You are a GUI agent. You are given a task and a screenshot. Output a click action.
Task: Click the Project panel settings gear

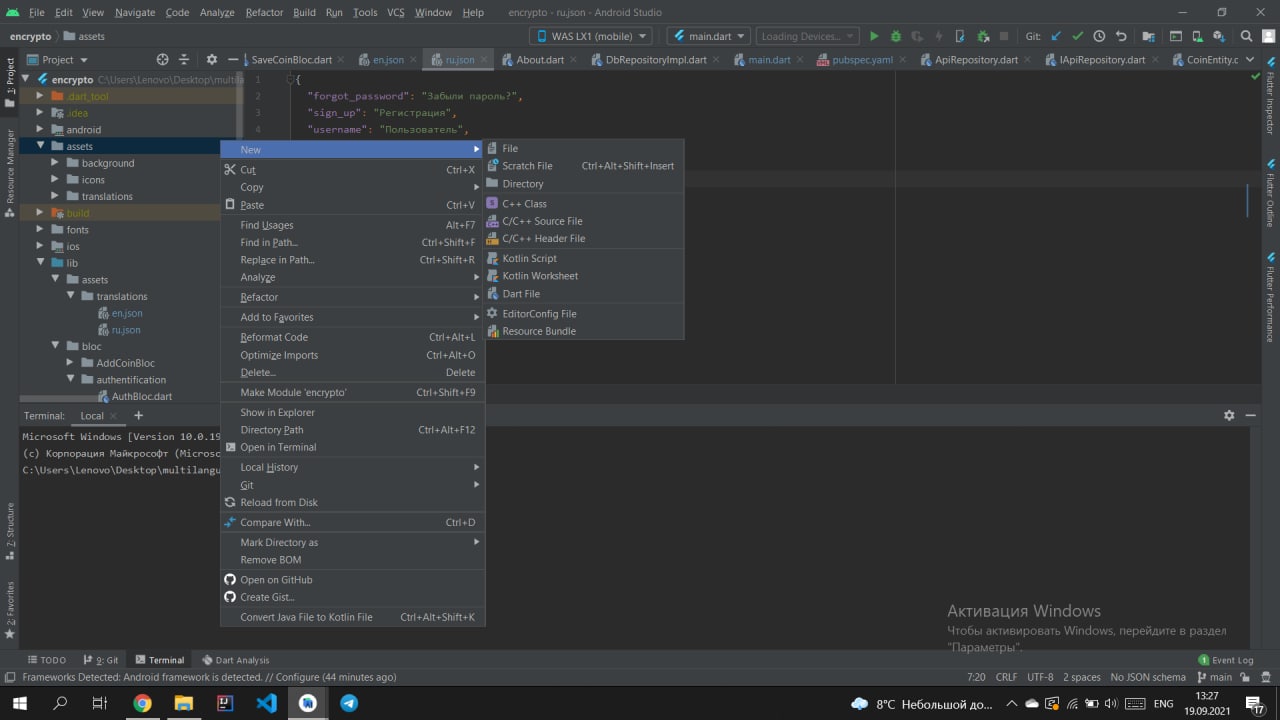click(x=211, y=59)
